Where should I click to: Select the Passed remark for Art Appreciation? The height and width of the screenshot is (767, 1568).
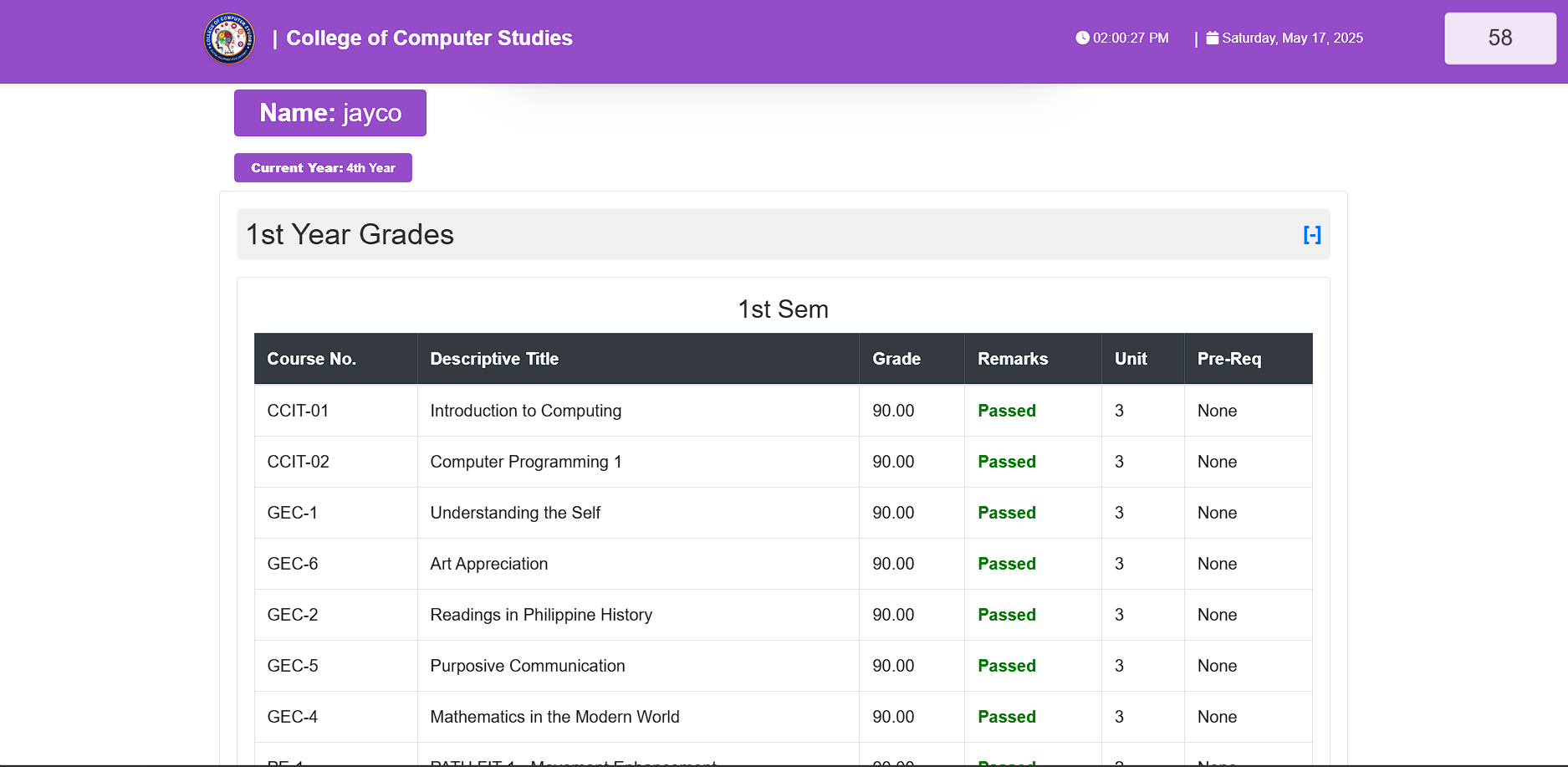click(x=1006, y=564)
